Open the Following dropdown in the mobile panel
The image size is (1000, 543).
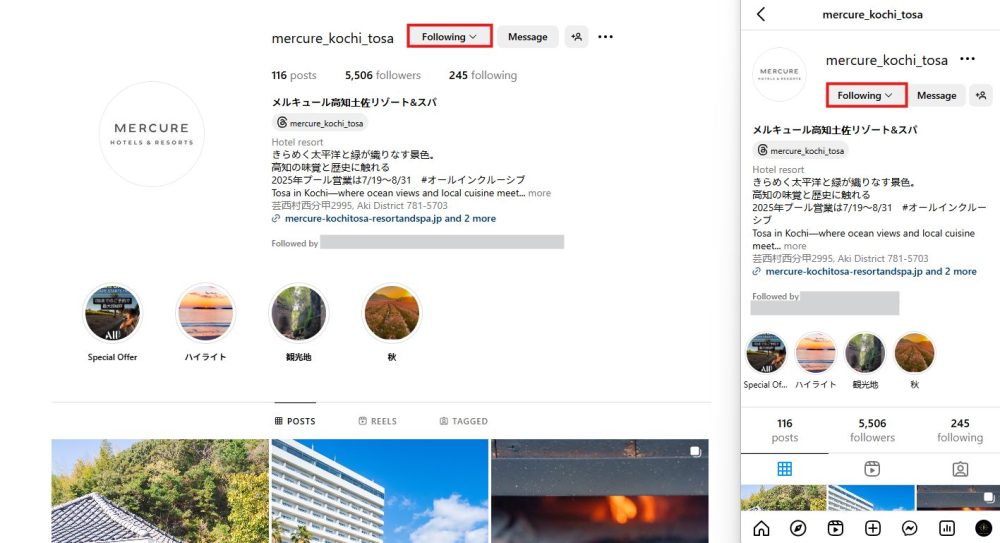pyautogui.click(x=865, y=95)
